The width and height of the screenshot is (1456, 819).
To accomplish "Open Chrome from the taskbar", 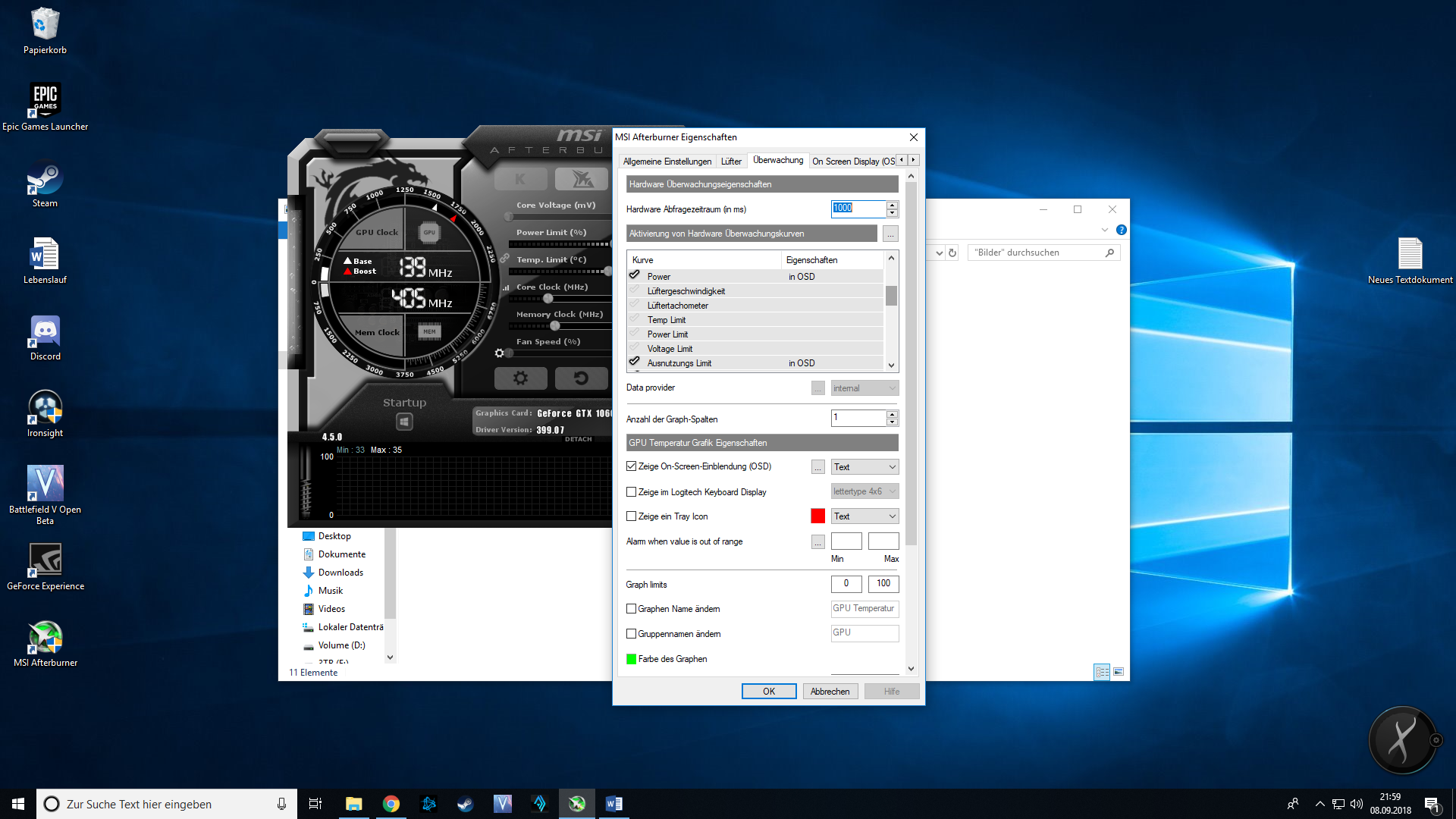I will (391, 804).
